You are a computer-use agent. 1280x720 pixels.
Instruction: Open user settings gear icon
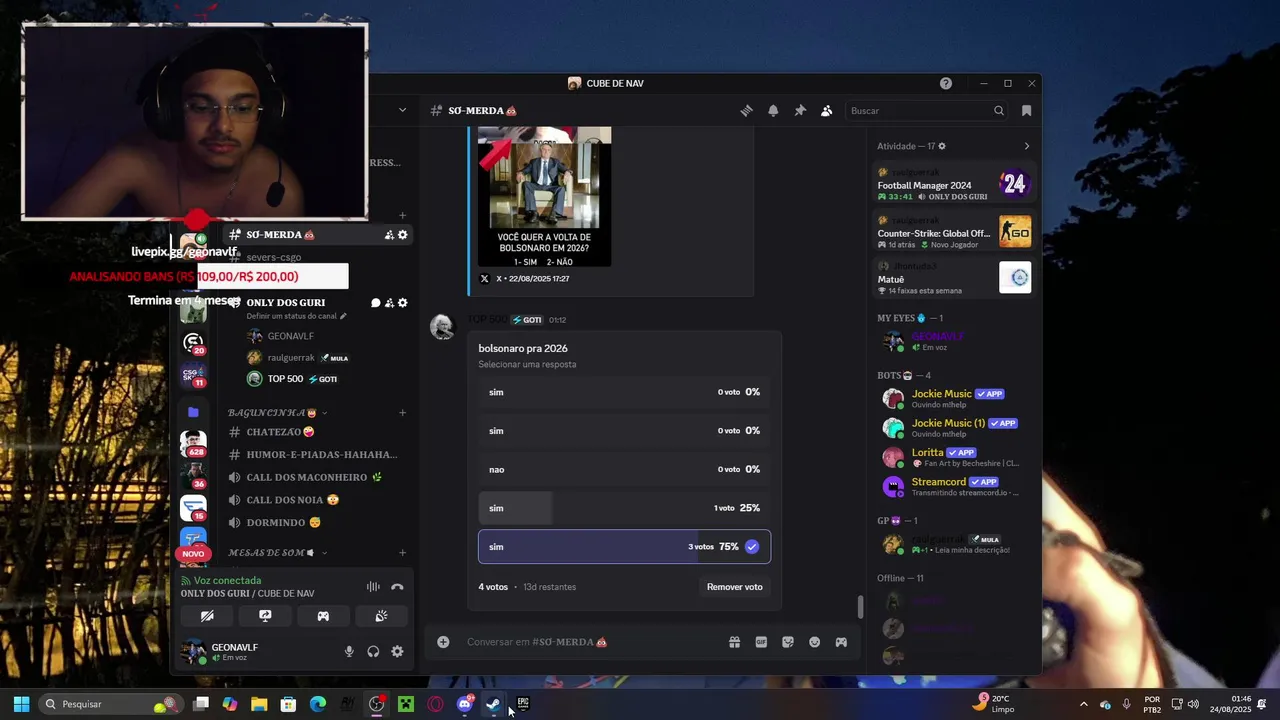pos(397,652)
